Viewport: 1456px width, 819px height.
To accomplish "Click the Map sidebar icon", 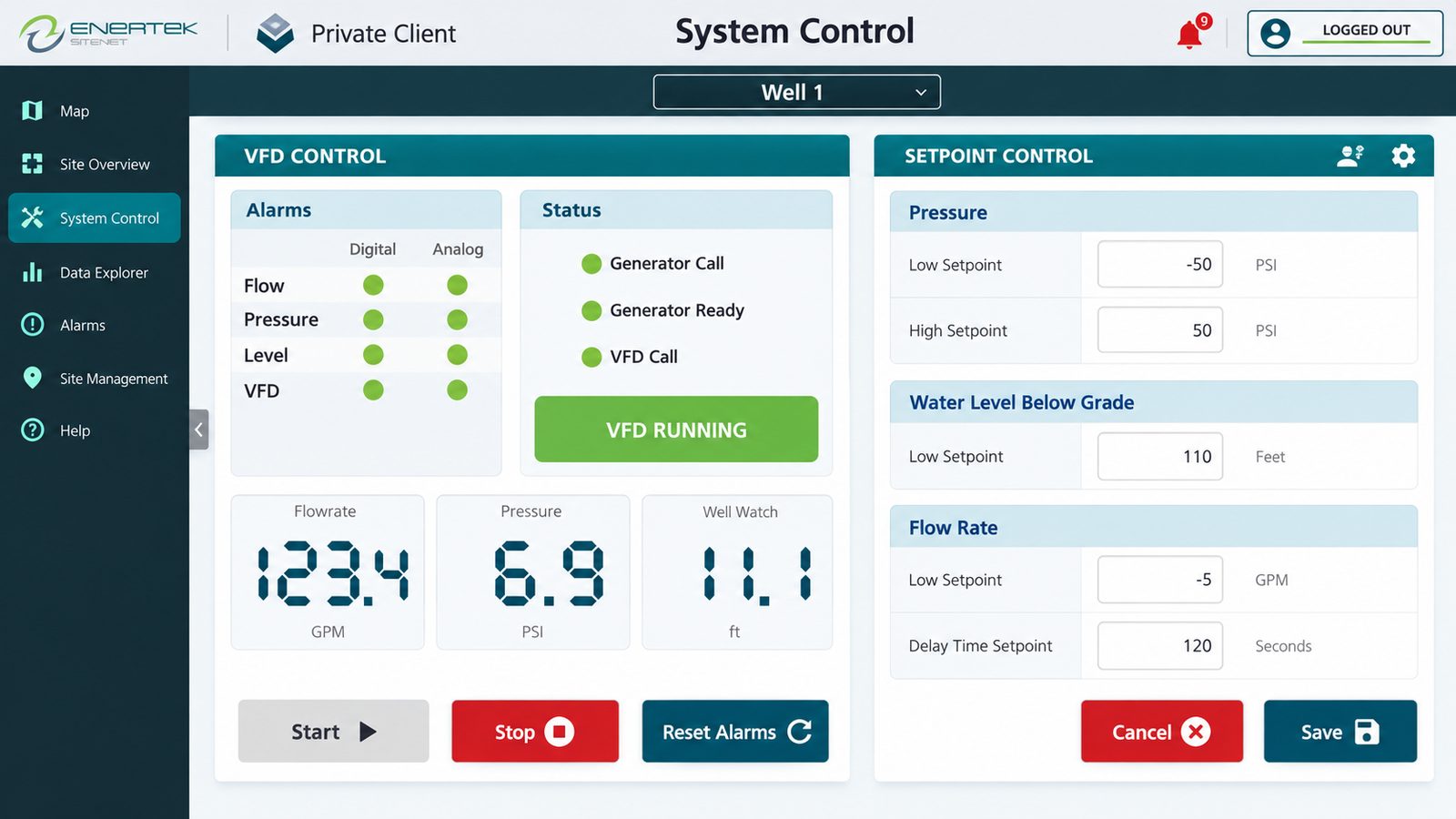I will coord(33,111).
